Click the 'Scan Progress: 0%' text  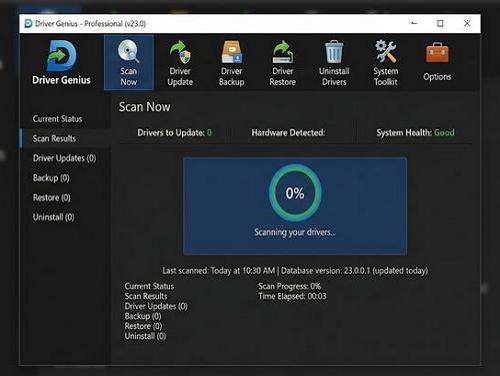290,286
